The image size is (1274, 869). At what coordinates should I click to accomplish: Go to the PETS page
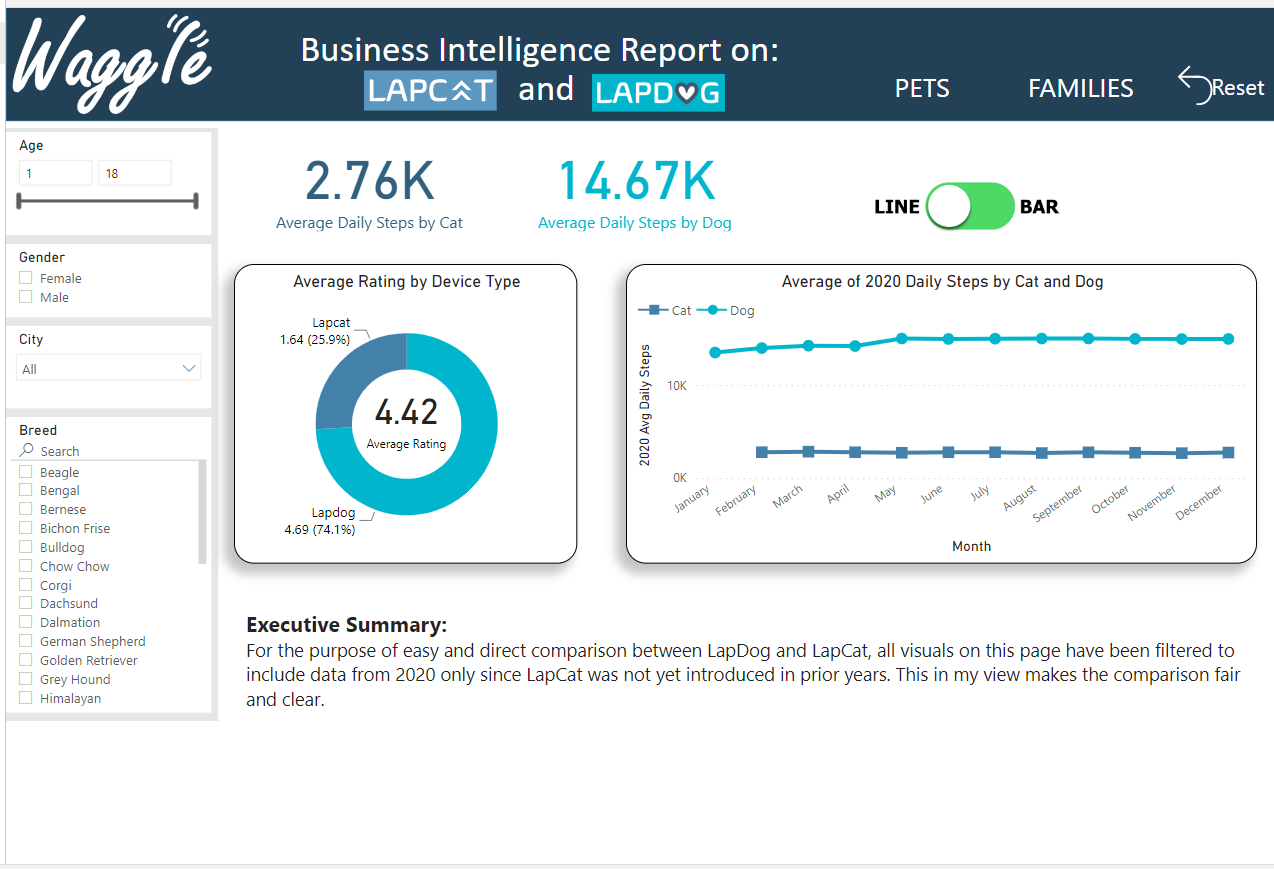pyautogui.click(x=921, y=89)
